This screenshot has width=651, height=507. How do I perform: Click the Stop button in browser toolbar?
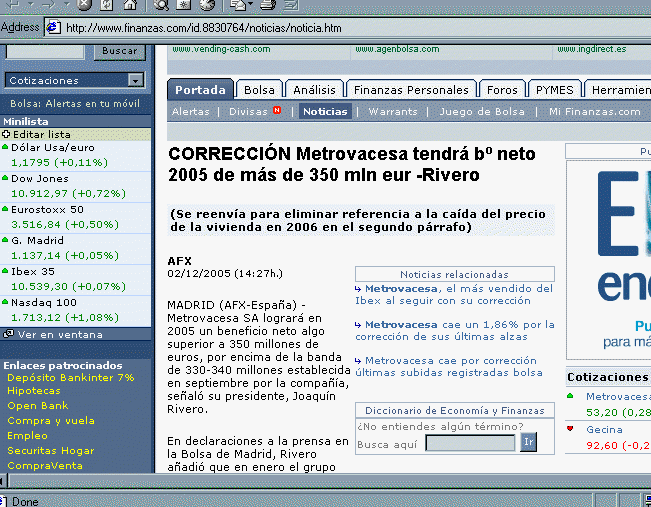click(x=85, y=5)
